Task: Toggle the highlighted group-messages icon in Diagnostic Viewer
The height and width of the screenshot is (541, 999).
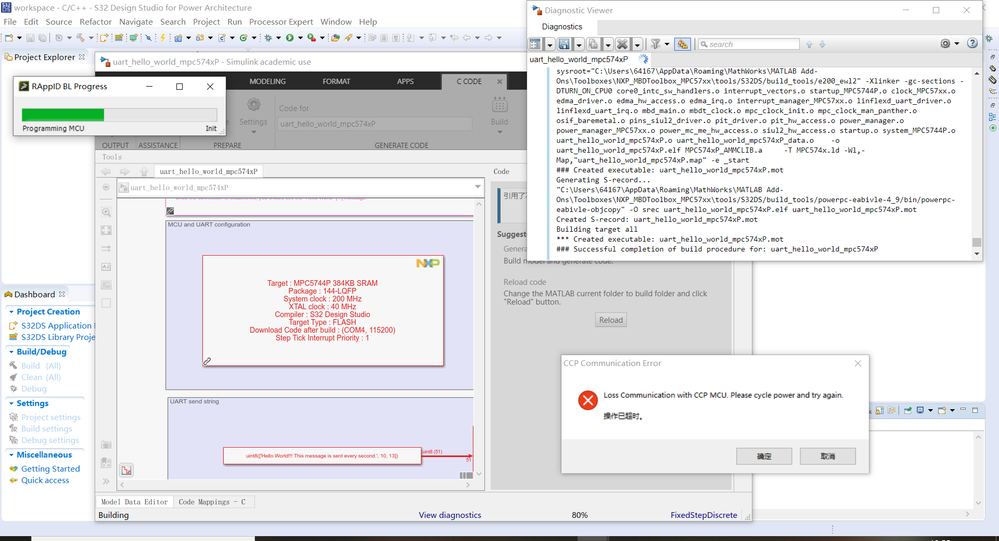Action: 682,44
